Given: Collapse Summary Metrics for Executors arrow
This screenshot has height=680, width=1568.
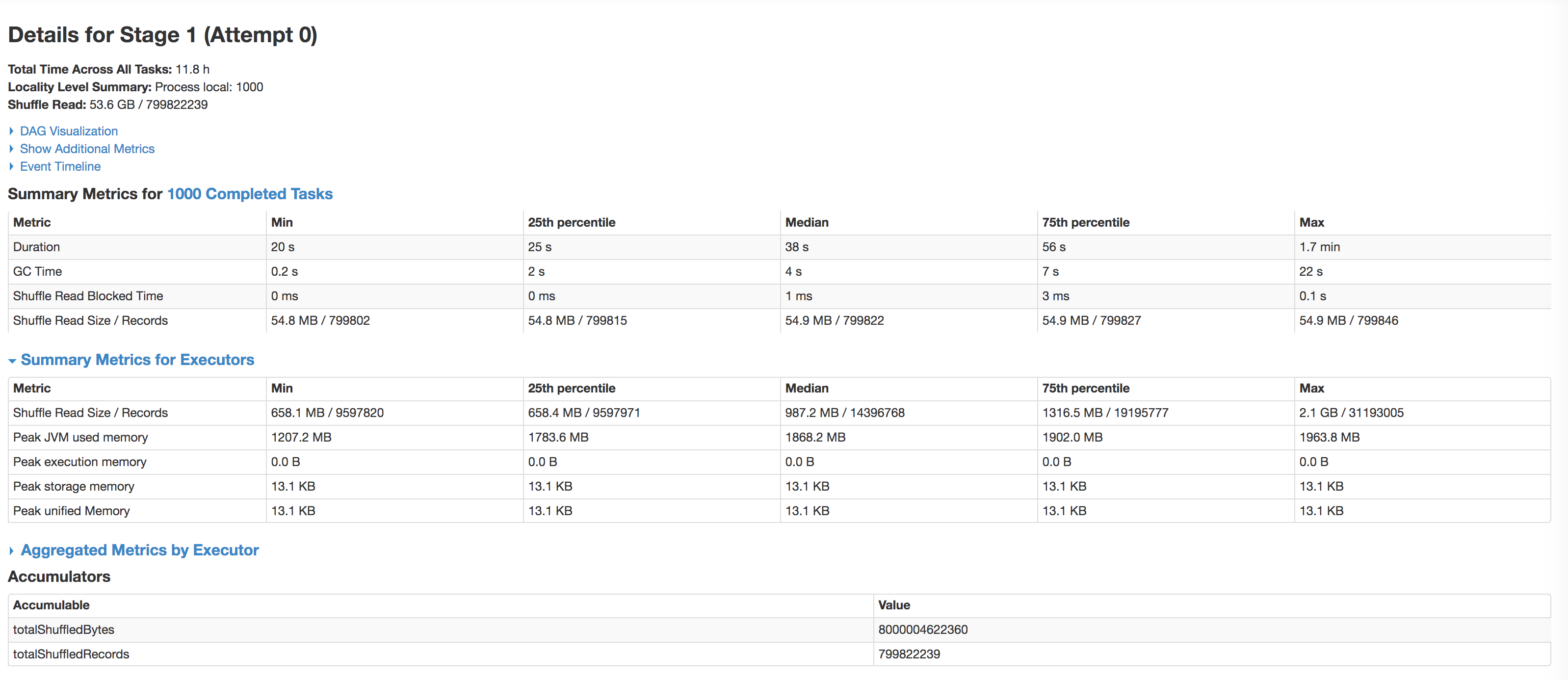Looking at the screenshot, I should point(12,361).
